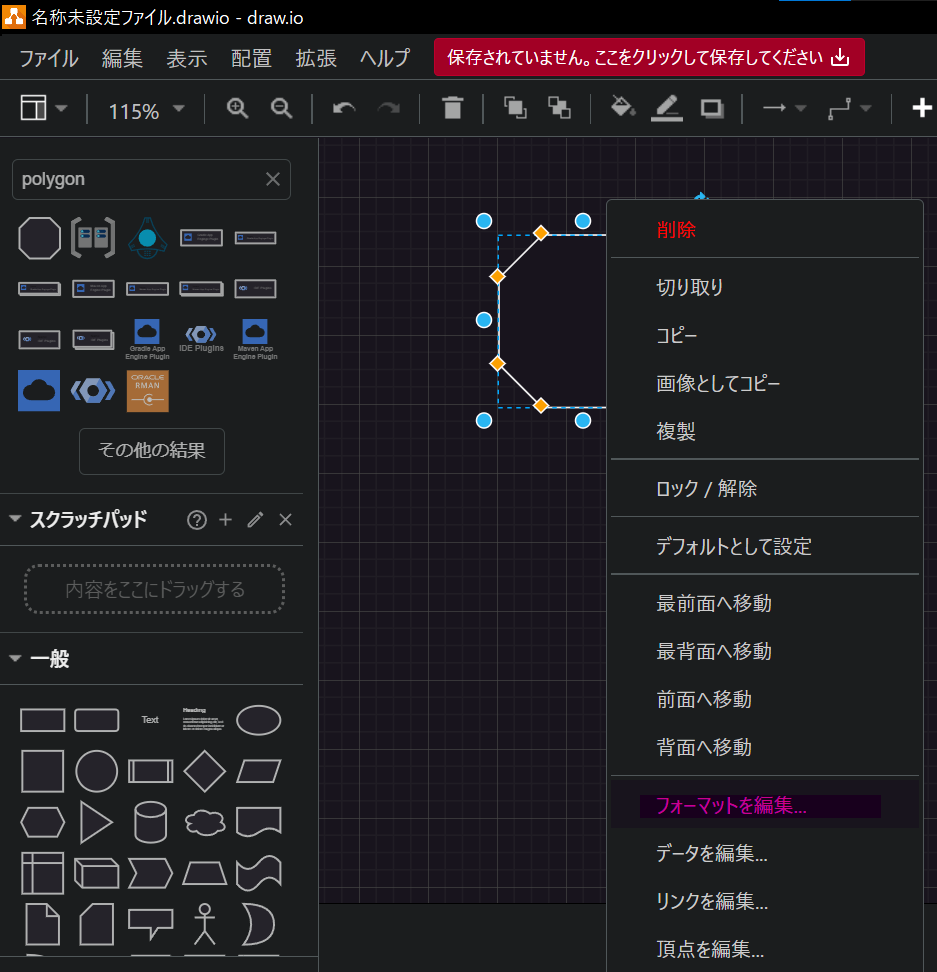Choose ロック / 解除 in the context menu
Image resolution: width=937 pixels, height=972 pixels.
[x=765, y=488]
